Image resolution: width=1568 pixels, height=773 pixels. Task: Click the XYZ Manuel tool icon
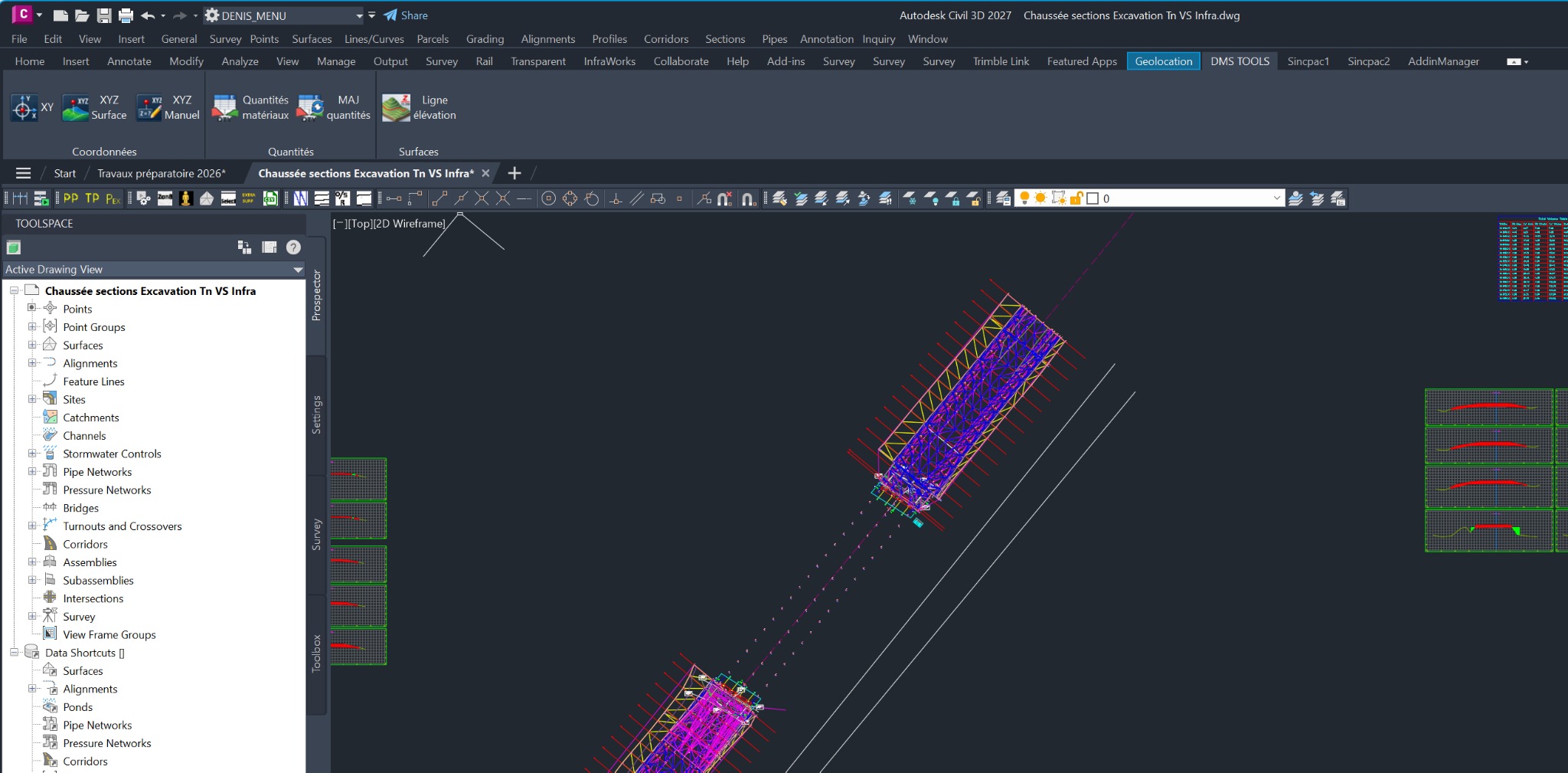pos(149,108)
